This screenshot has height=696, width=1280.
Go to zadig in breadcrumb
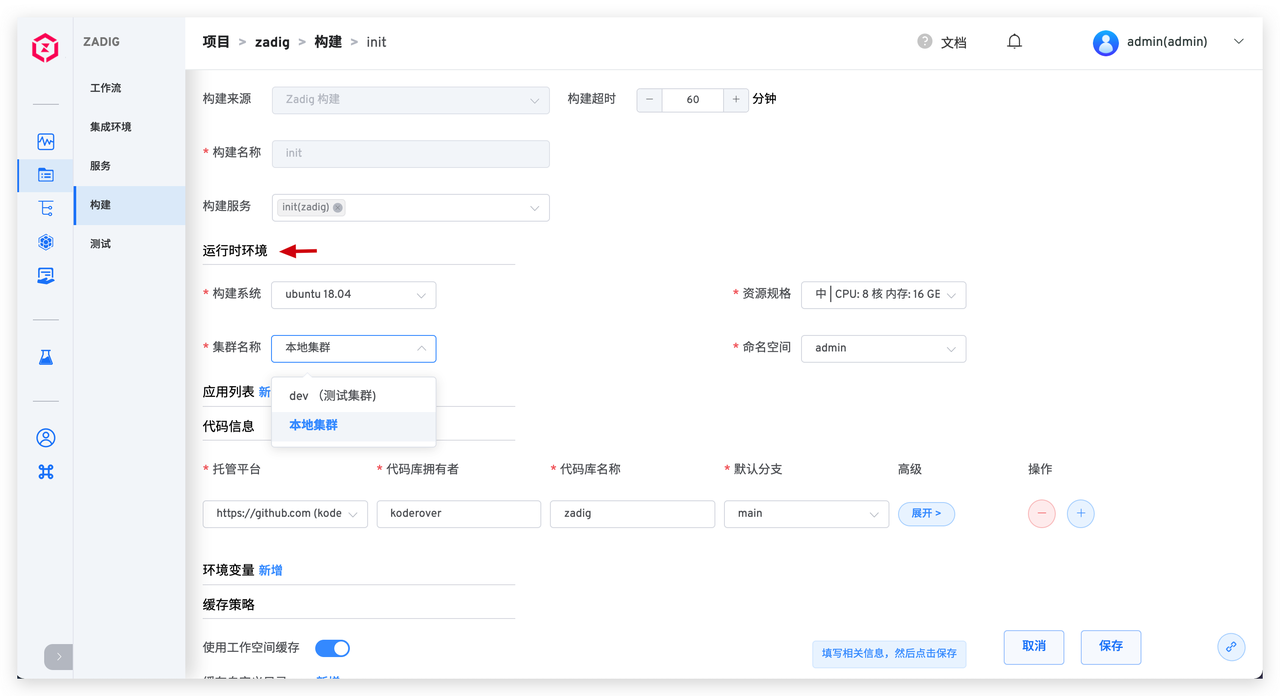pos(272,42)
